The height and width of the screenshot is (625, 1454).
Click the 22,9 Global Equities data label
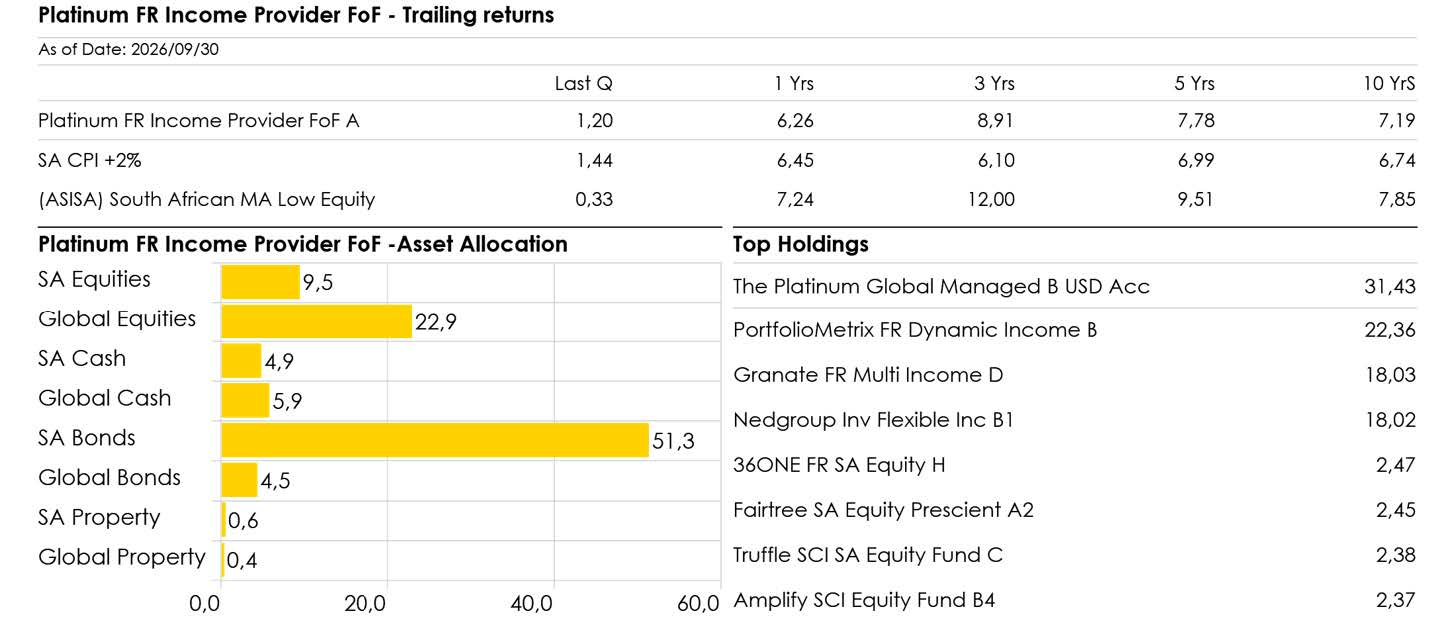point(437,322)
